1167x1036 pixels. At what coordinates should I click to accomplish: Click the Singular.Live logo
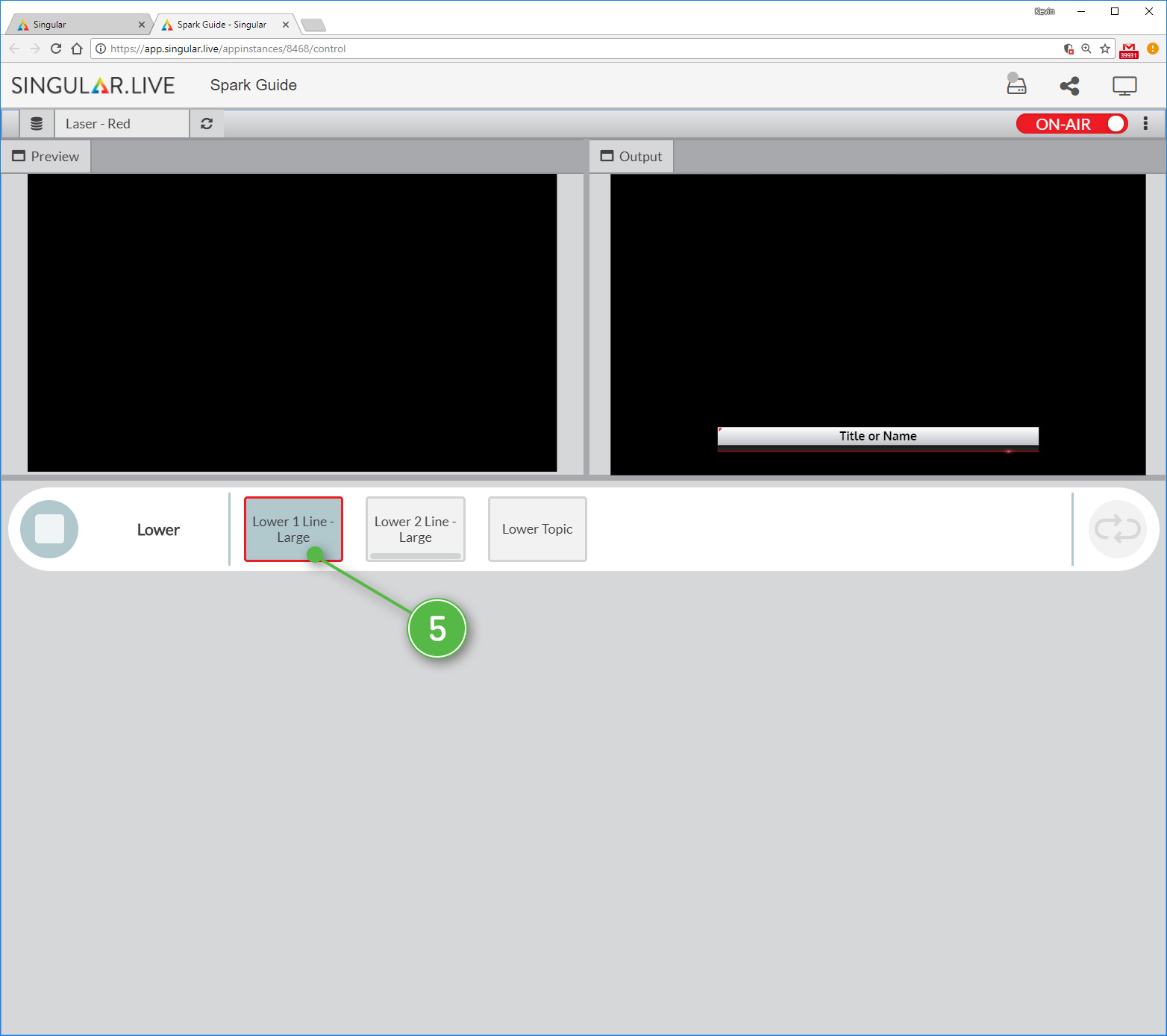coord(93,85)
